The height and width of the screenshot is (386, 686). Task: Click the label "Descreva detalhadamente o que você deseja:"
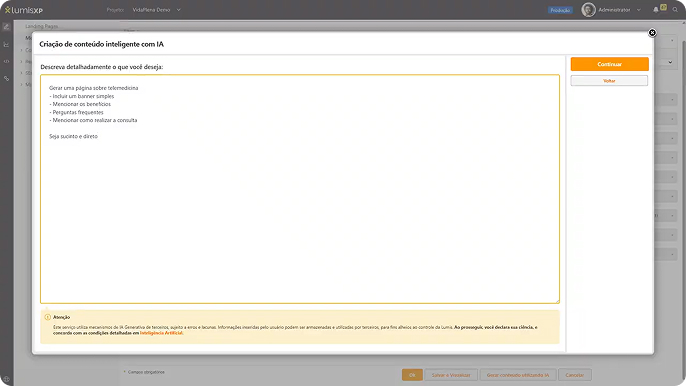[x=102, y=67]
